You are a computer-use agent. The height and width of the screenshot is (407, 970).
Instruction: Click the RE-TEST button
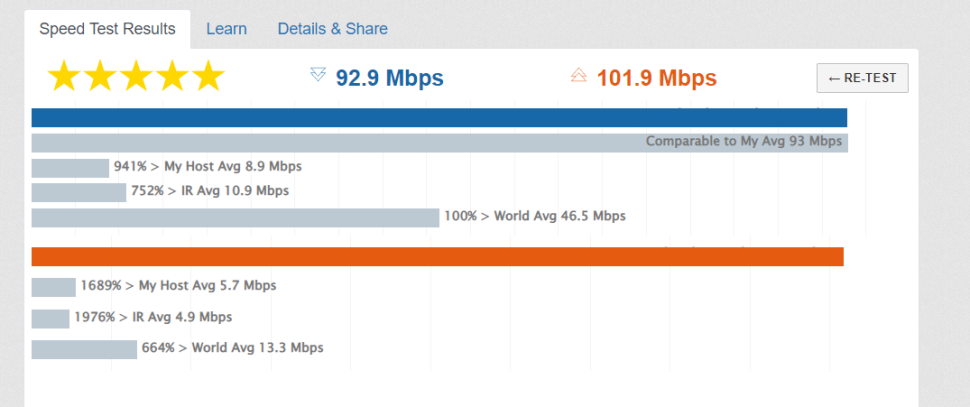(862, 78)
